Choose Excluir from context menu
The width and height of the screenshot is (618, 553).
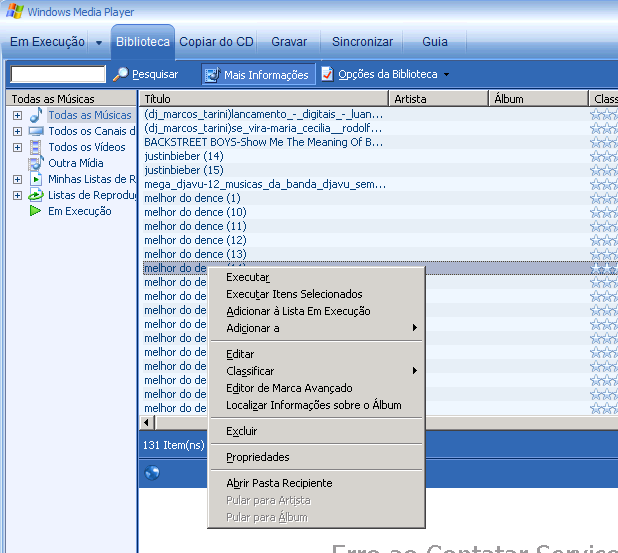316,431
